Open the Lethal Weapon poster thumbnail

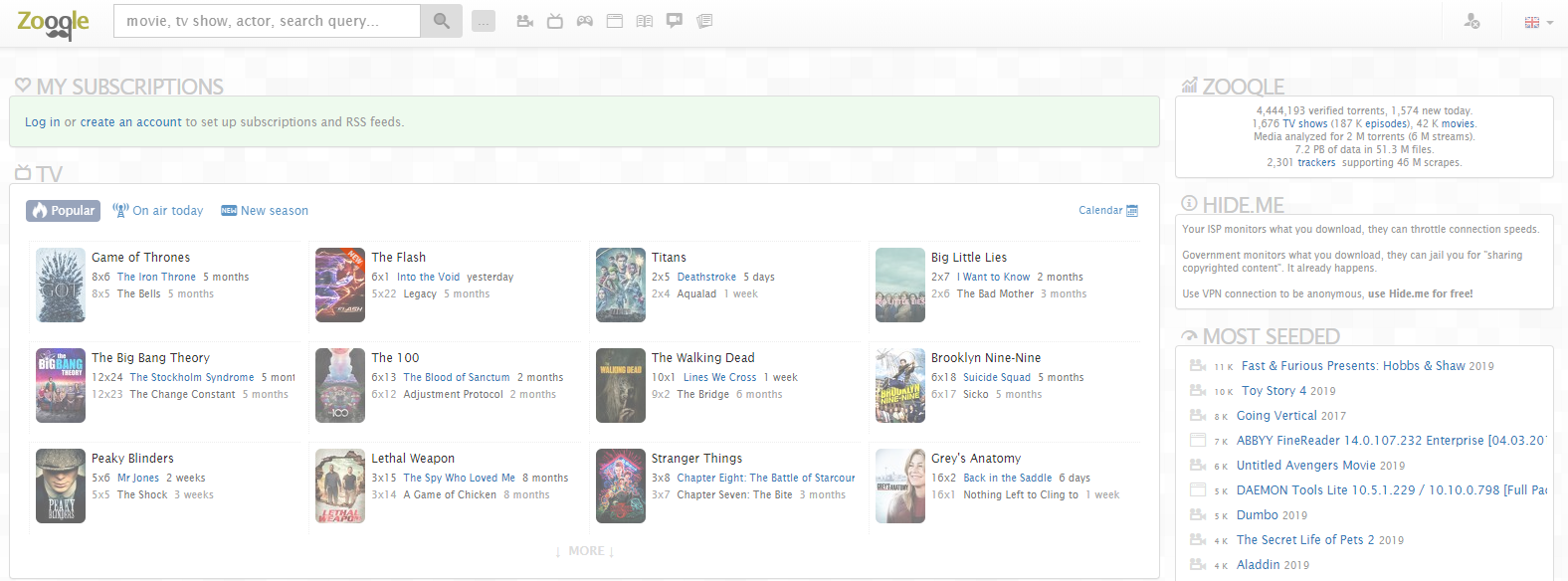340,486
